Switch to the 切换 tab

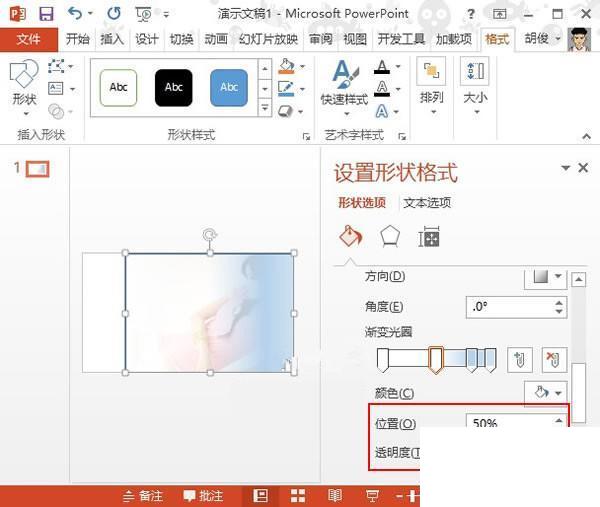pos(181,39)
